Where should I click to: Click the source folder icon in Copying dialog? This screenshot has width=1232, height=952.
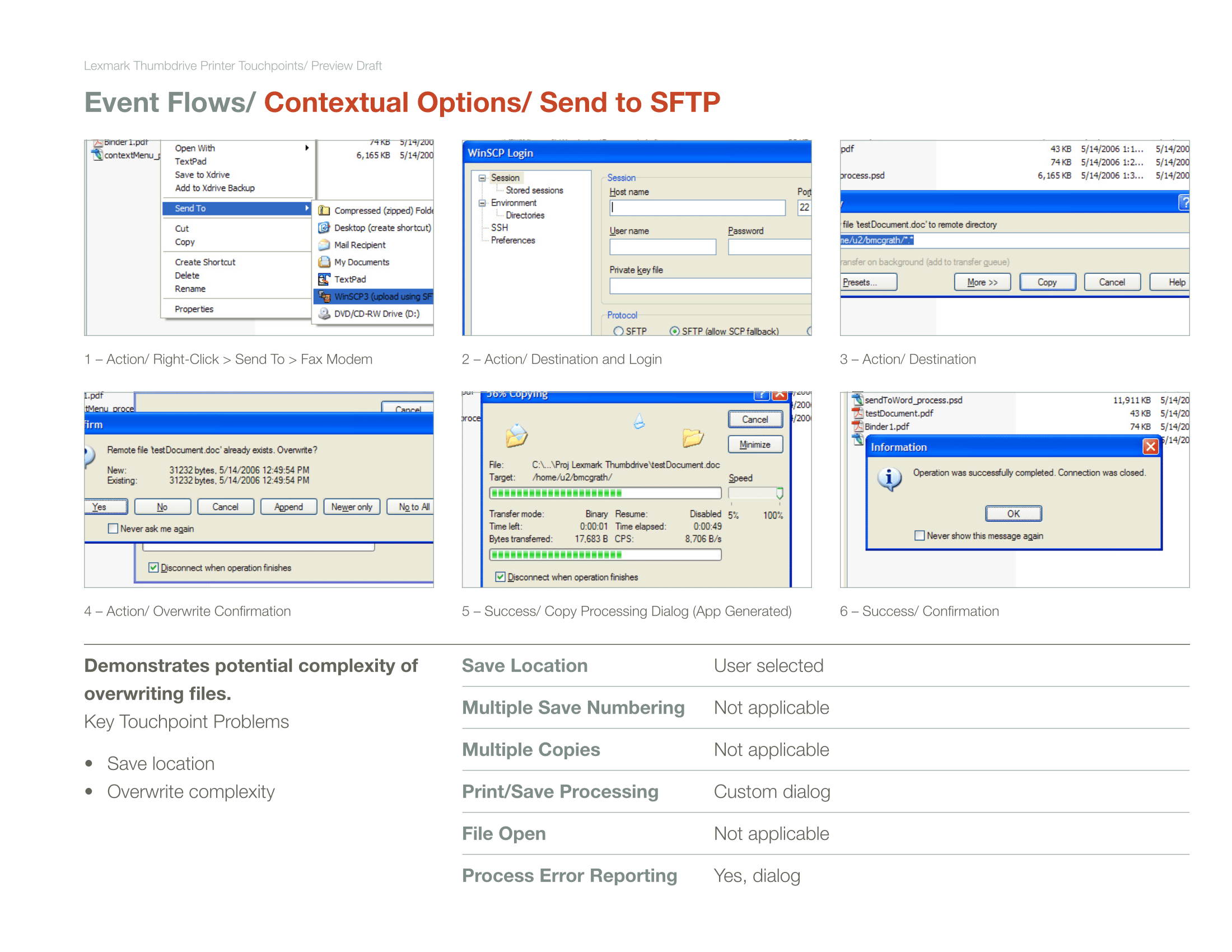point(516,435)
